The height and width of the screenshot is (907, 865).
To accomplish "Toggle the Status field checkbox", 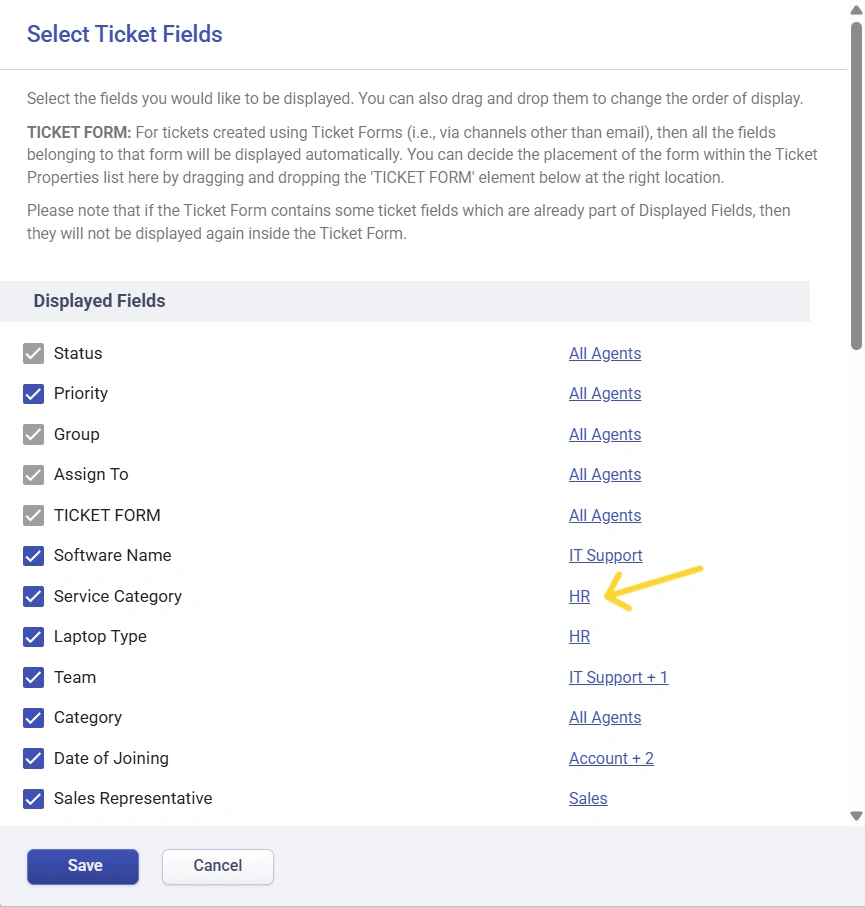I will coord(34,353).
